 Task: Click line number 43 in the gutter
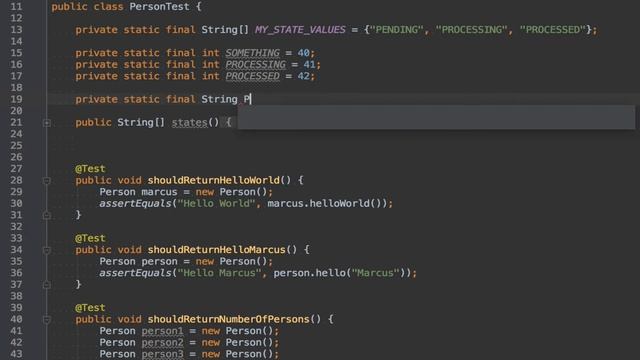pos(16,353)
